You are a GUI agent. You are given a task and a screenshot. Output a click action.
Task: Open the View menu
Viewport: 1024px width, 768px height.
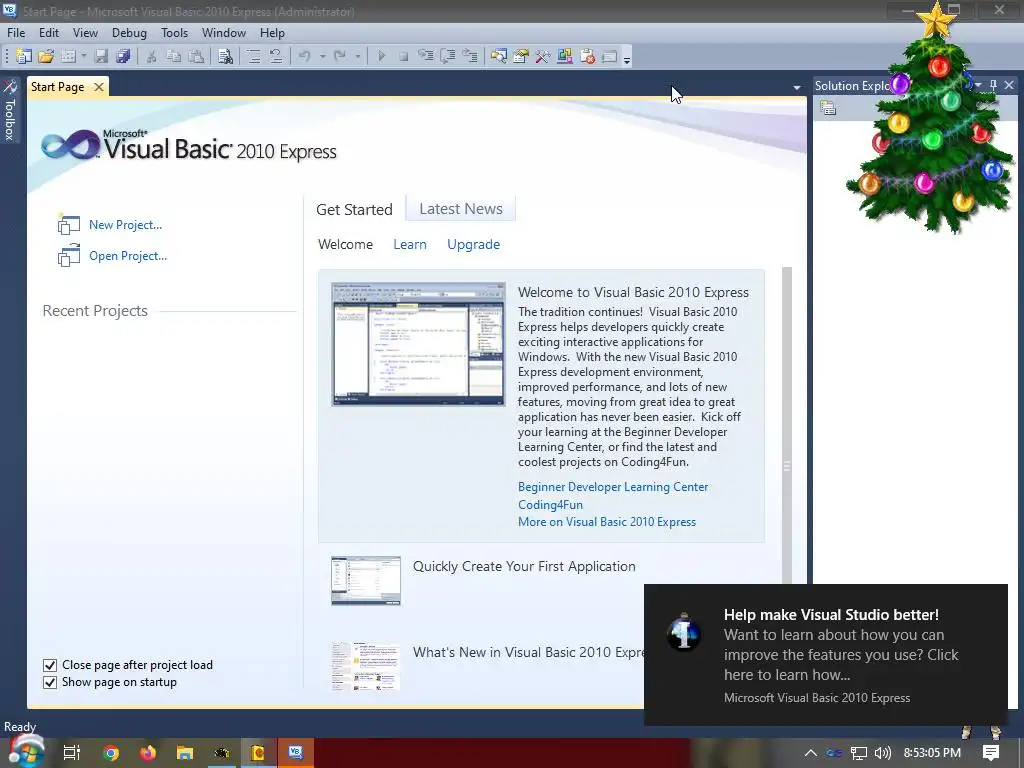tap(86, 33)
